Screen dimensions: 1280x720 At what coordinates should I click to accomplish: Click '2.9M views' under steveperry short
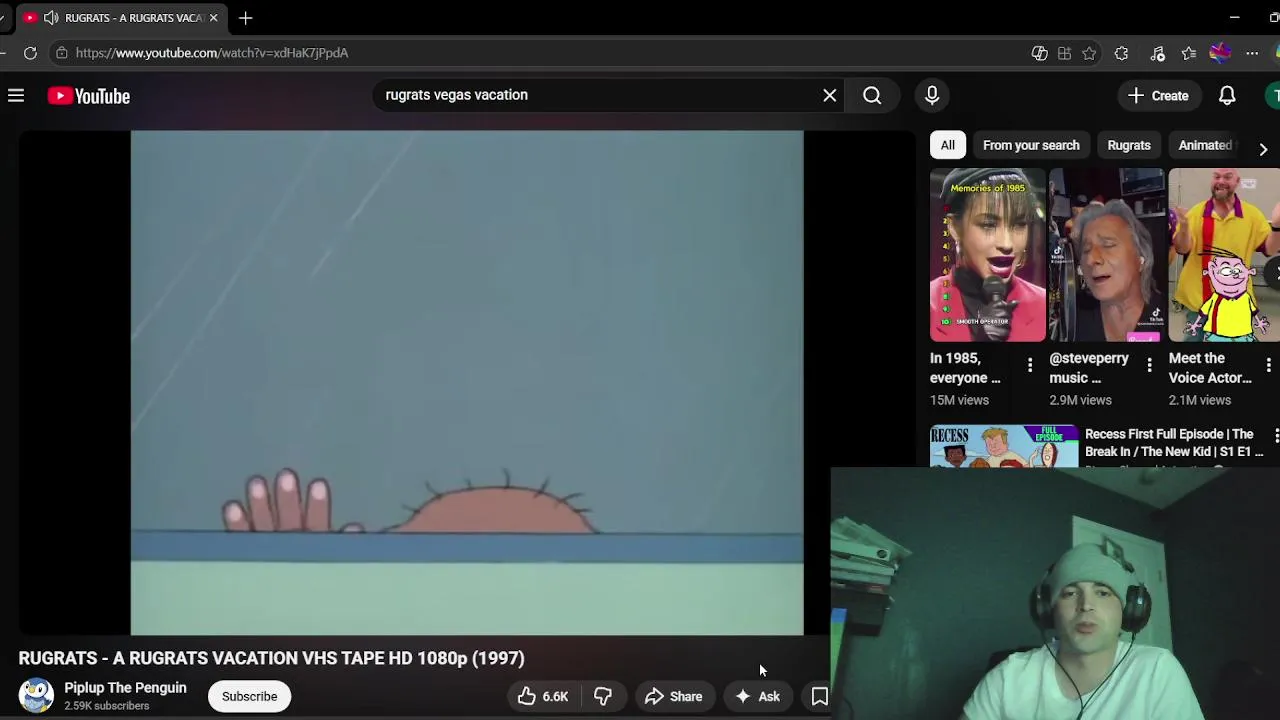pyautogui.click(x=1080, y=400)
